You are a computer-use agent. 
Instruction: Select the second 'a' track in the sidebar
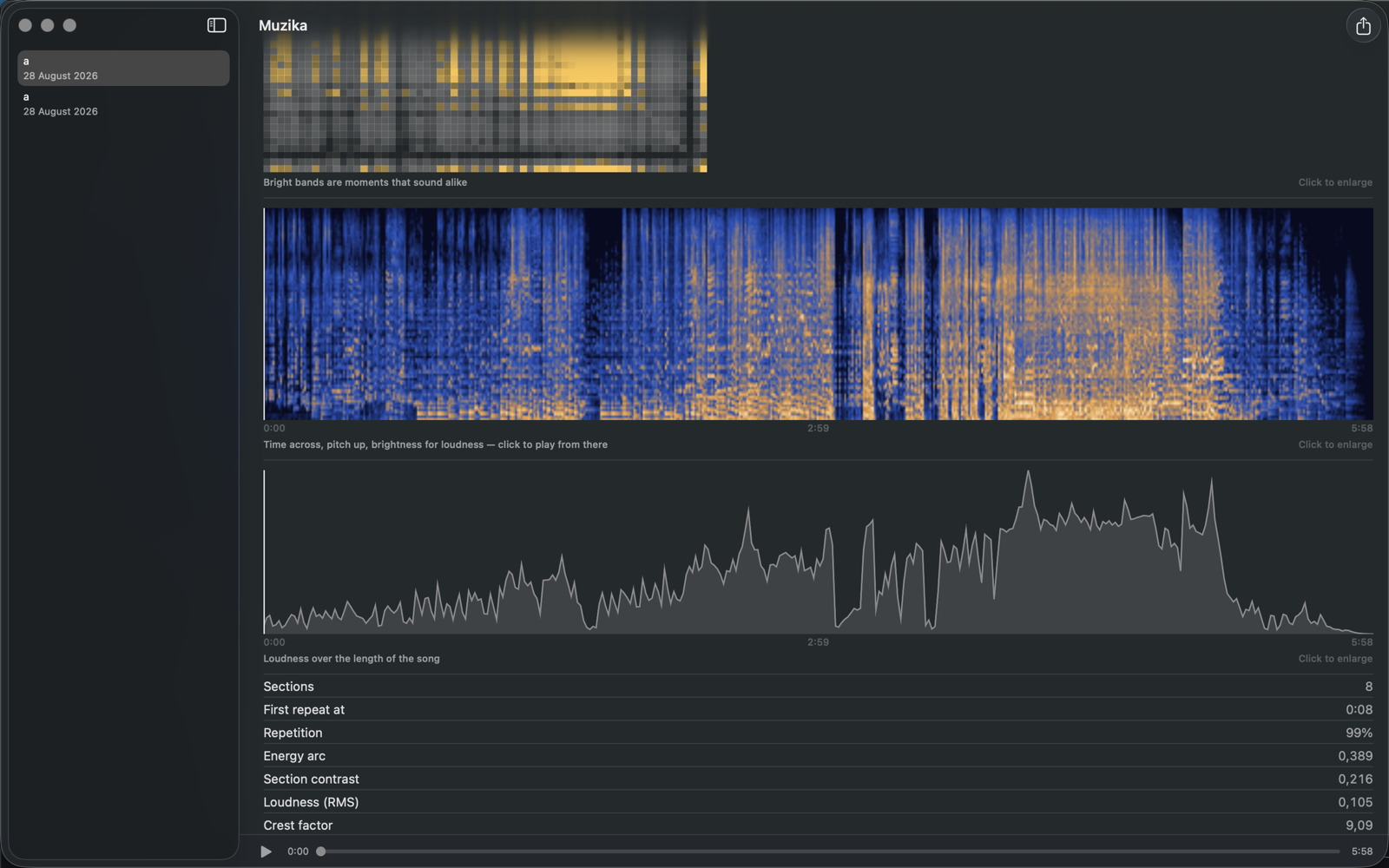(x=123, y=104)
